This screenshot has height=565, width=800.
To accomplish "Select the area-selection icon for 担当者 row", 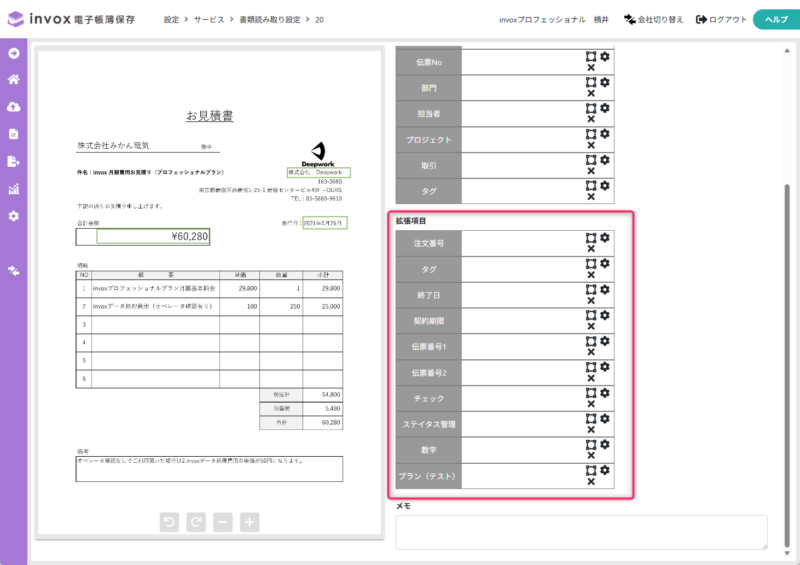I will [591, 107].
